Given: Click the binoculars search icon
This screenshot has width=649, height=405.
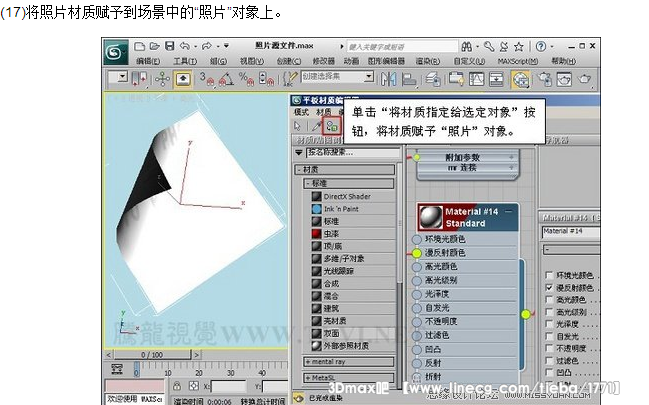Looking at the screenshot, I should (467, 46).
